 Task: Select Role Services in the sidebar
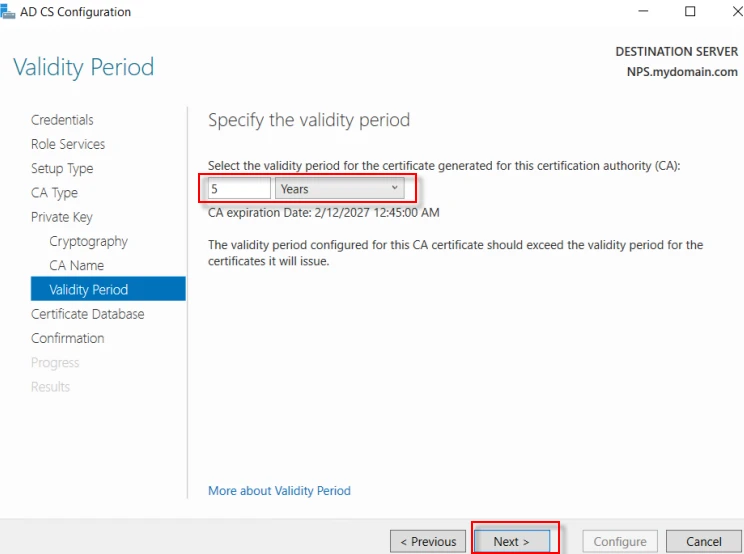click(68, 144)
